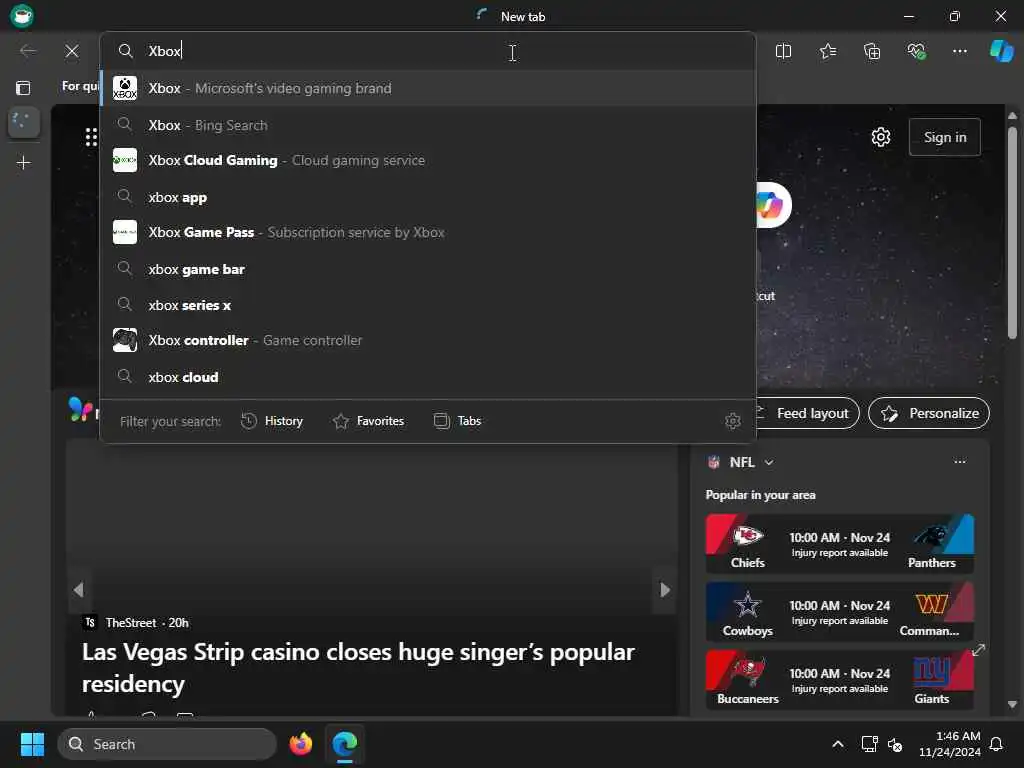This screenshot has height=768, width=1024.
Task: Select xbox game bar suggestion
Action: (428, 269)
